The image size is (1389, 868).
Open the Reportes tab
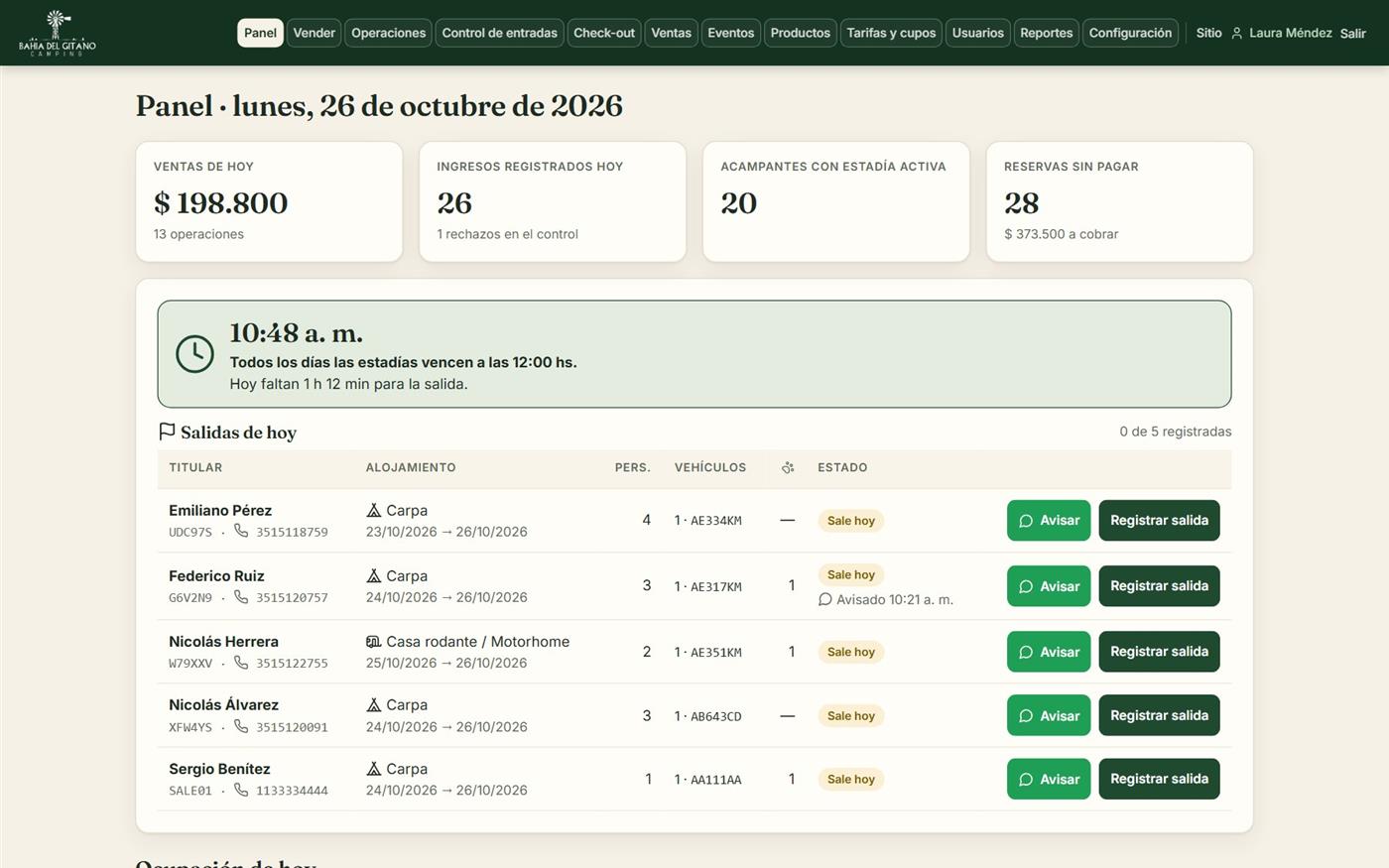pyautogui.click(x=1047, y=33)
